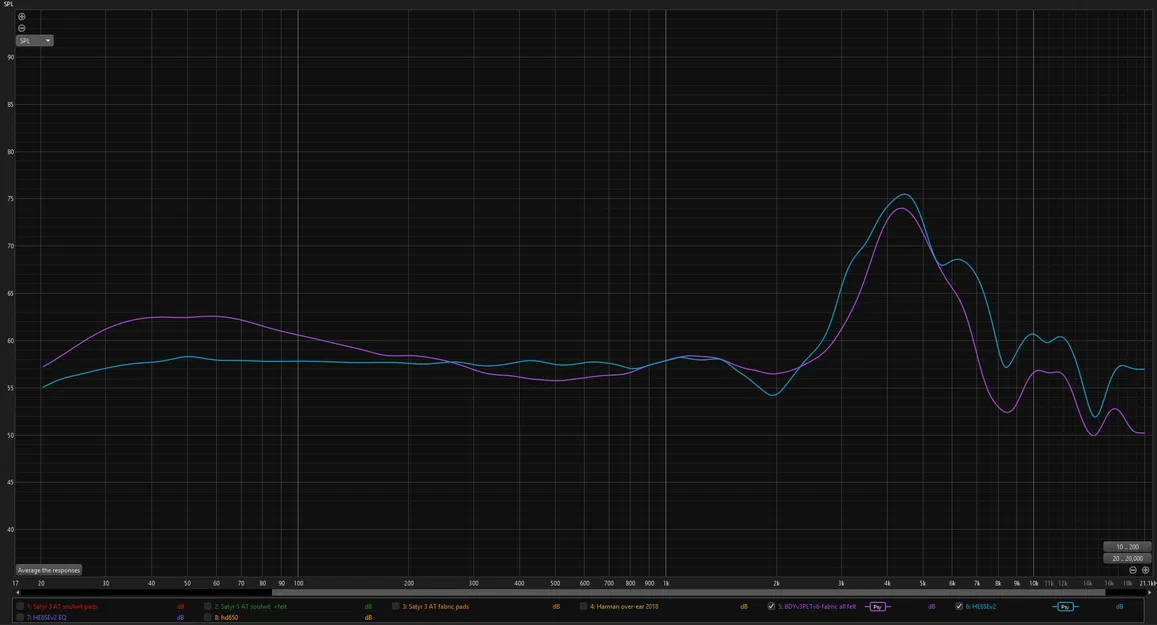This screenshot has width=1157, height=625.
Task: Click the horizontal scrollbar right arrow
Action: (1150, 593)
